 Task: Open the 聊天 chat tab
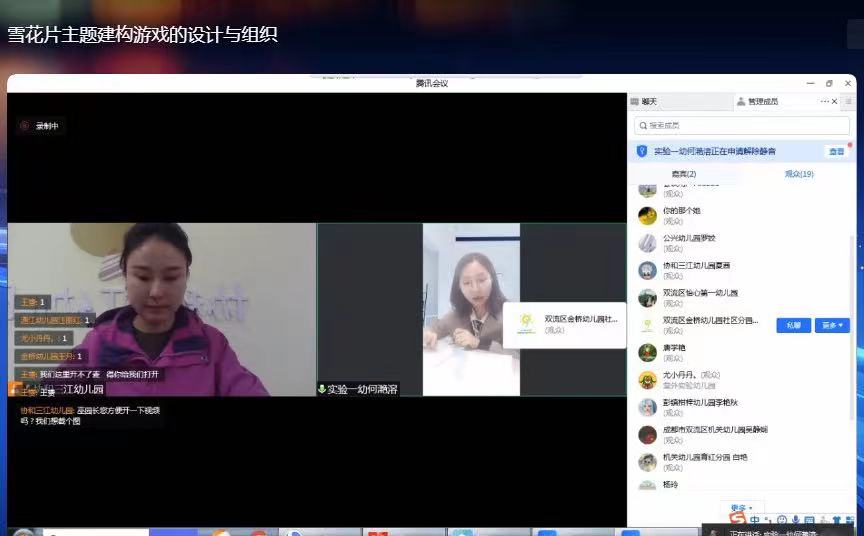click(x=648, y=102)
